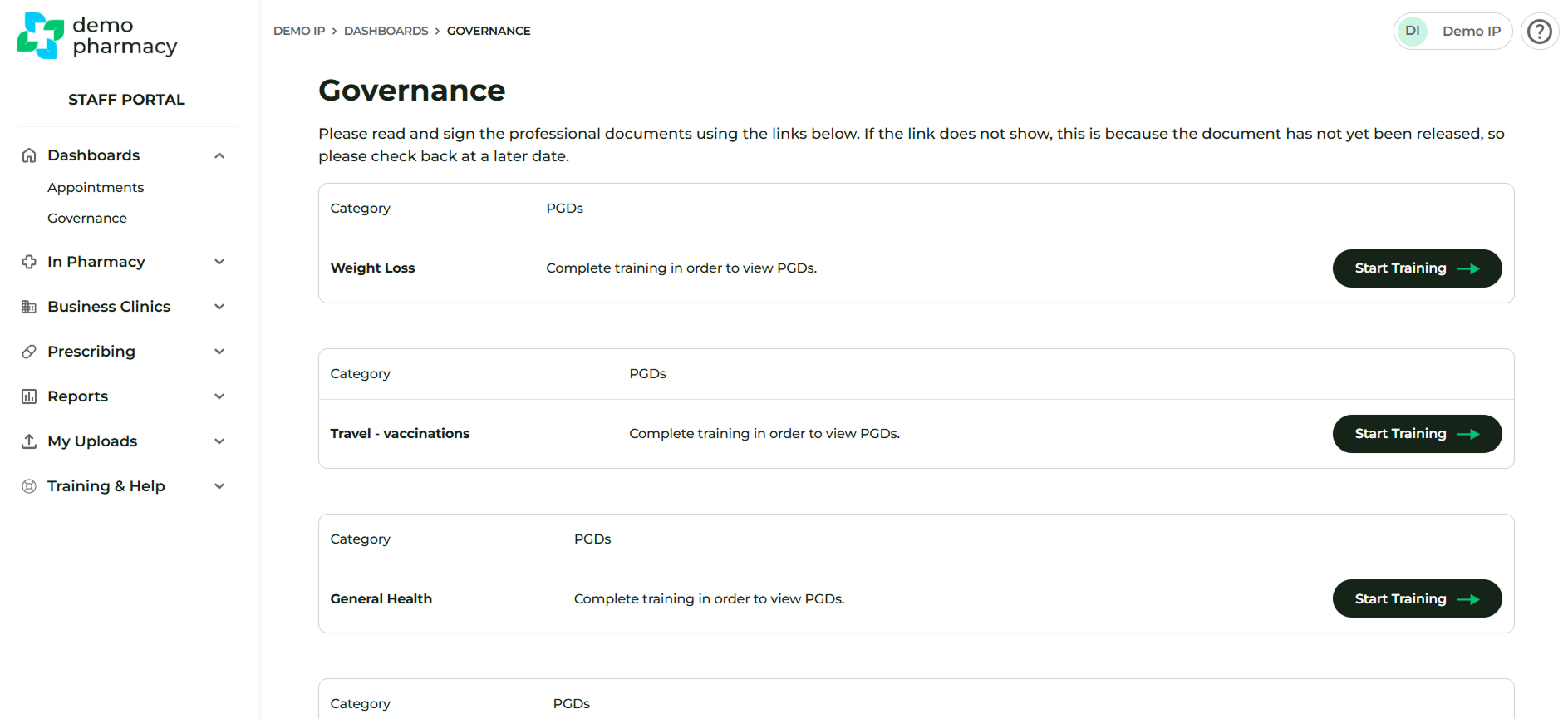Click the Business Clinics building icon

pos(29,307)
